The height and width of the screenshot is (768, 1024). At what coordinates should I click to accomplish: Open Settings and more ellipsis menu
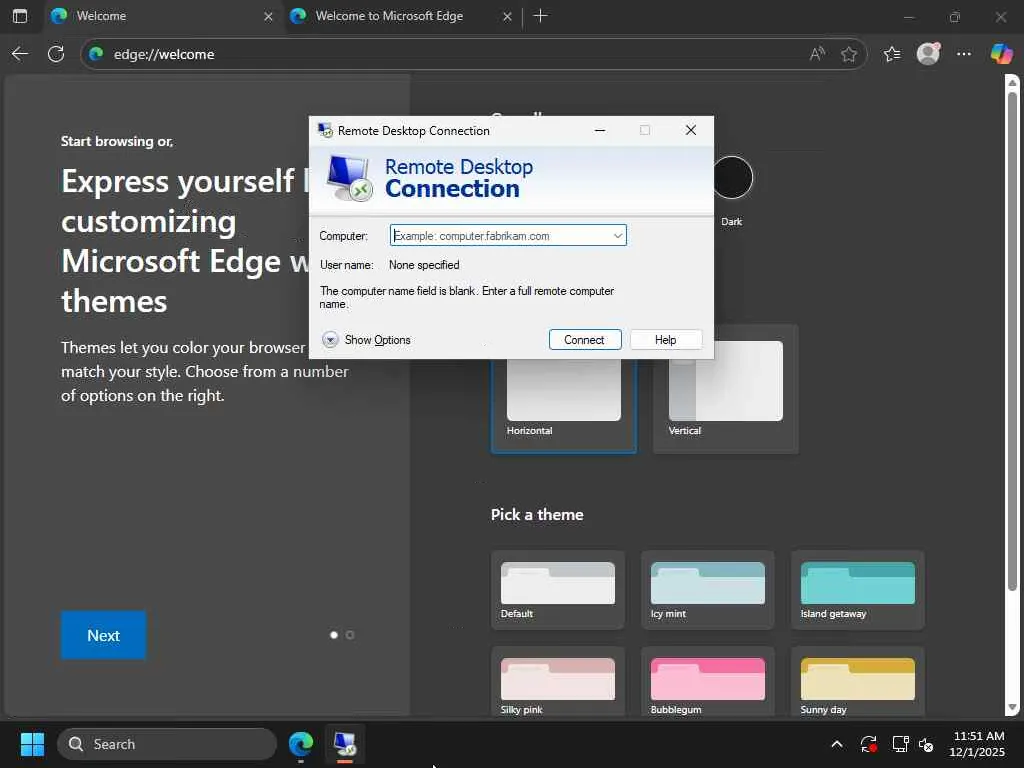coord(964,54)
